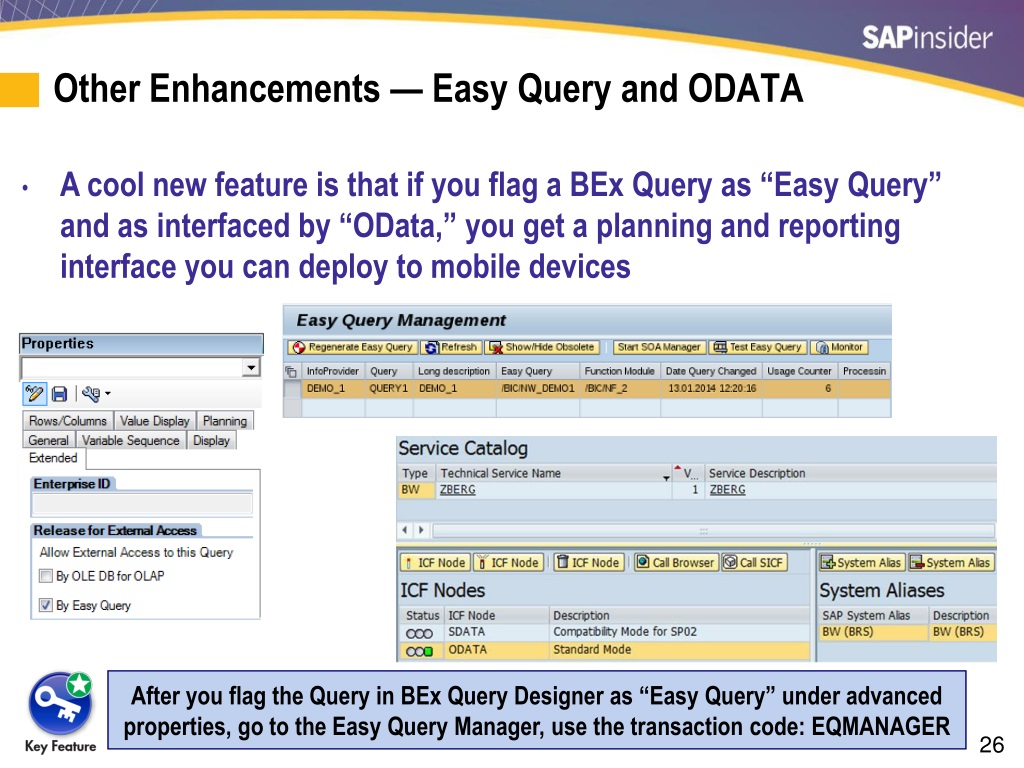
Task: Click the Refresh button in Easy Query Management
Action: (451, 347)
